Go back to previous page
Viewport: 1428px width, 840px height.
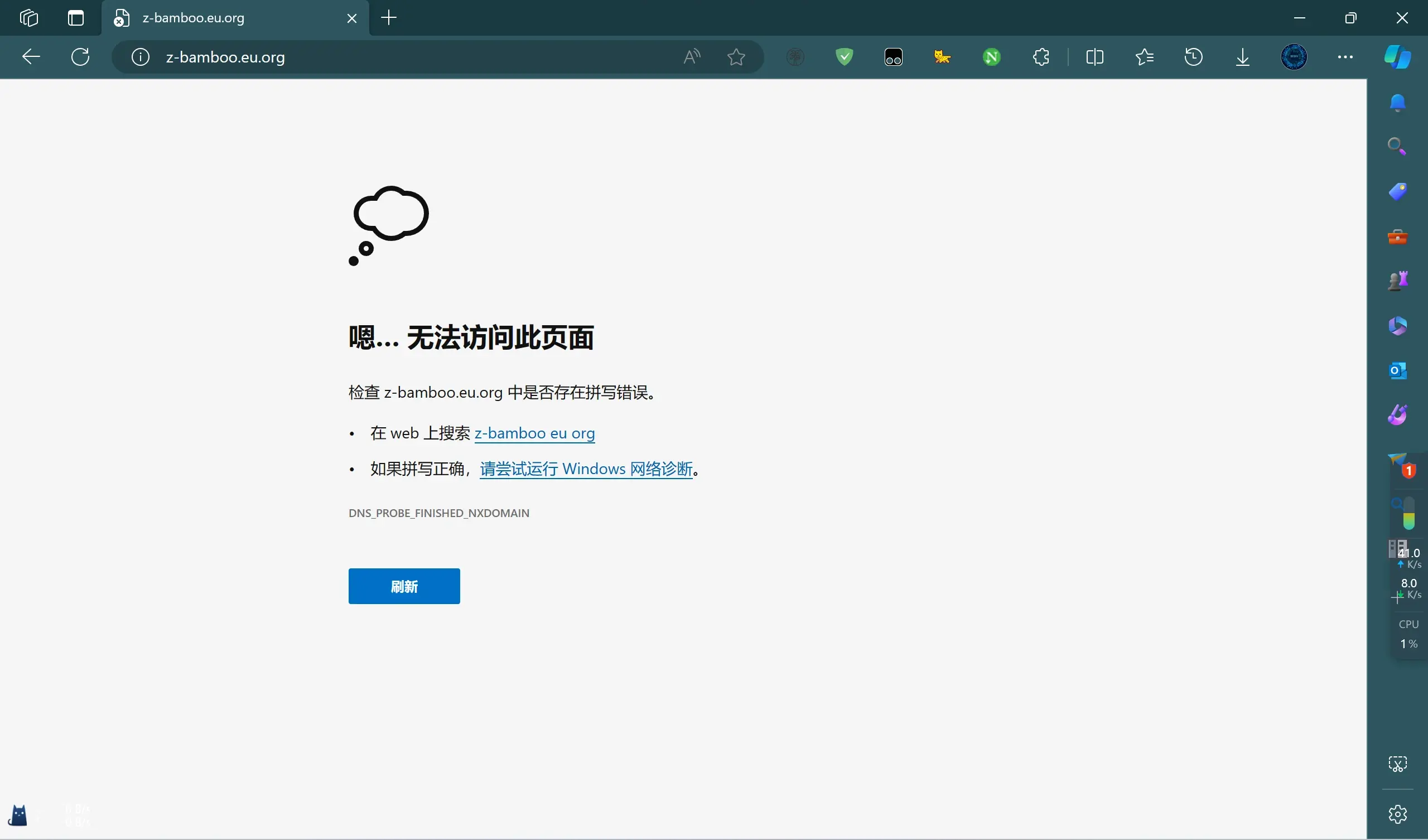pyautogui.click(x=31, y=57)
